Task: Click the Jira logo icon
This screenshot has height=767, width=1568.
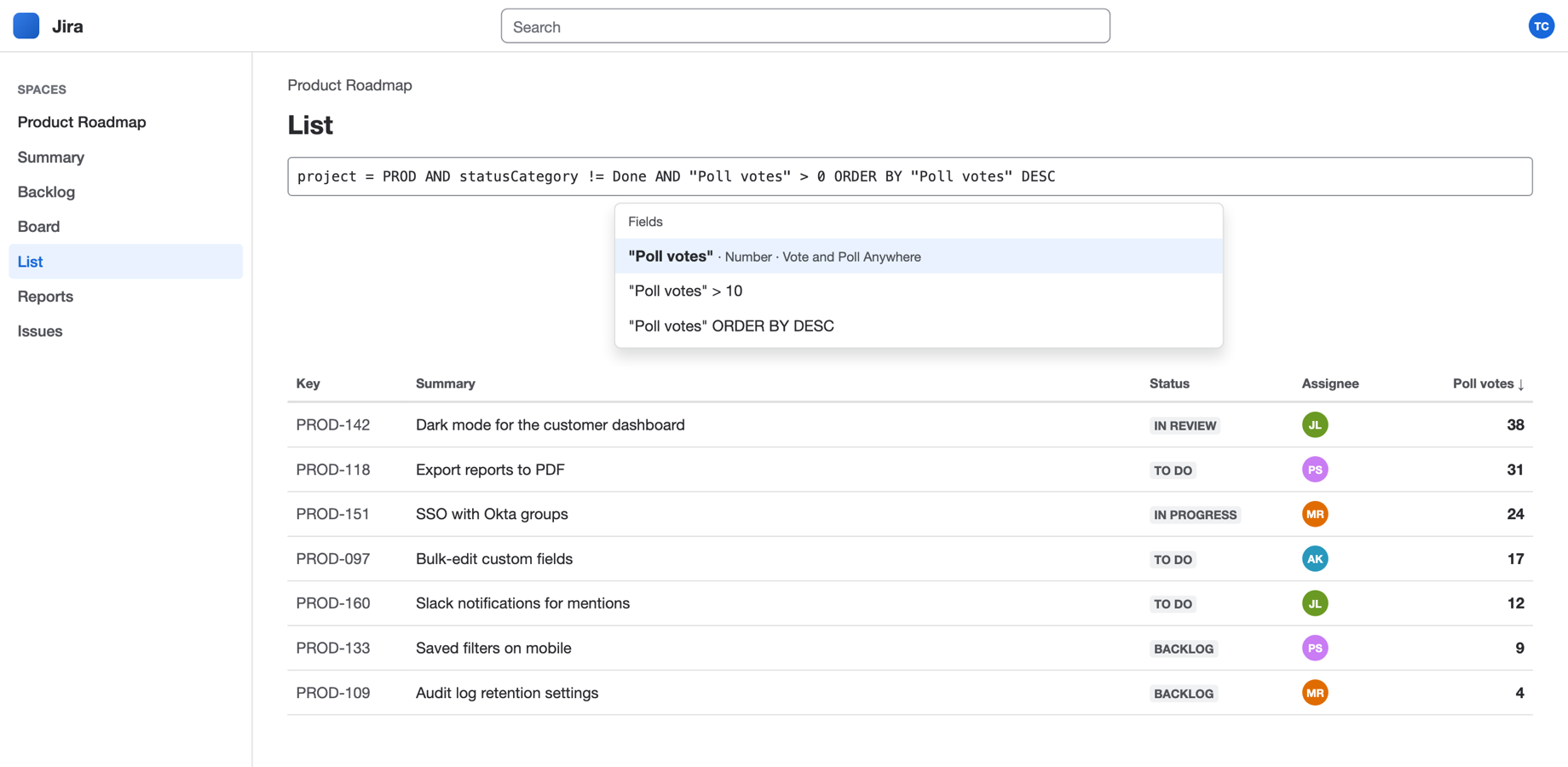Action: 26,26
